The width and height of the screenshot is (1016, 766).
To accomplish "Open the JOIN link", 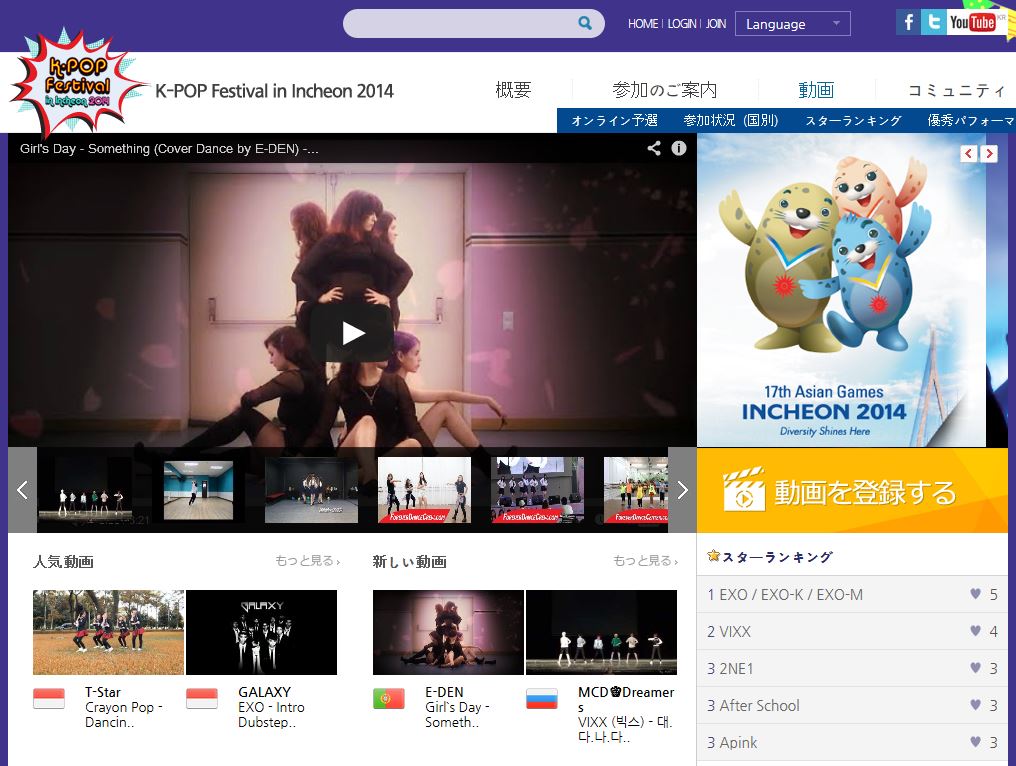I will (716, 24).
